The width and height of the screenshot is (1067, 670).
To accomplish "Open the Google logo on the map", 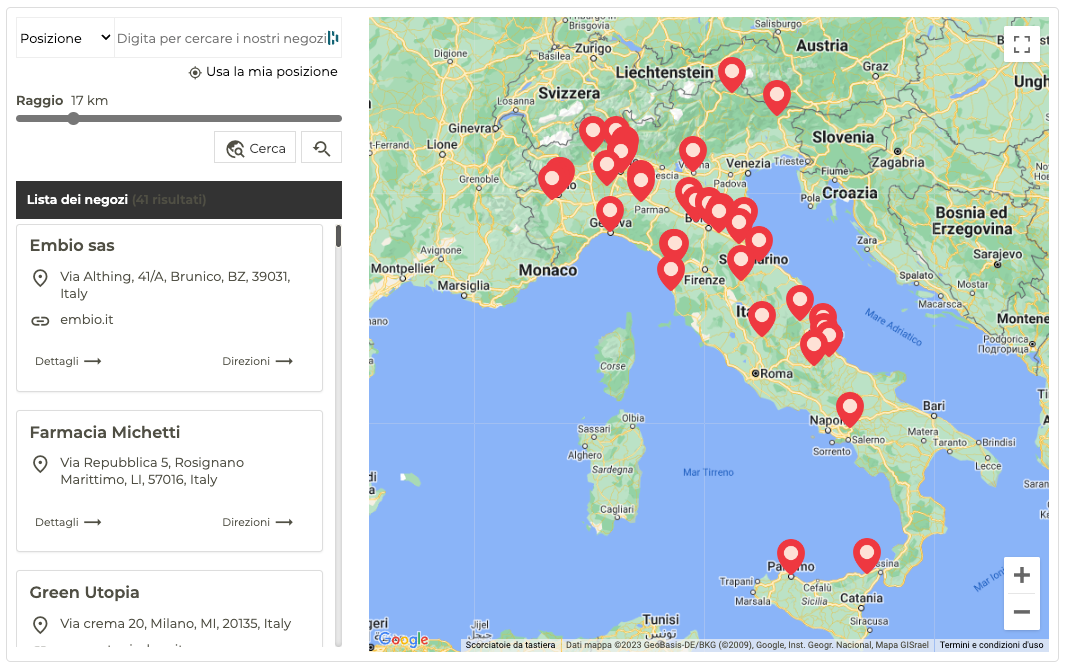I will pyautogui.click(x=403, y=640).
